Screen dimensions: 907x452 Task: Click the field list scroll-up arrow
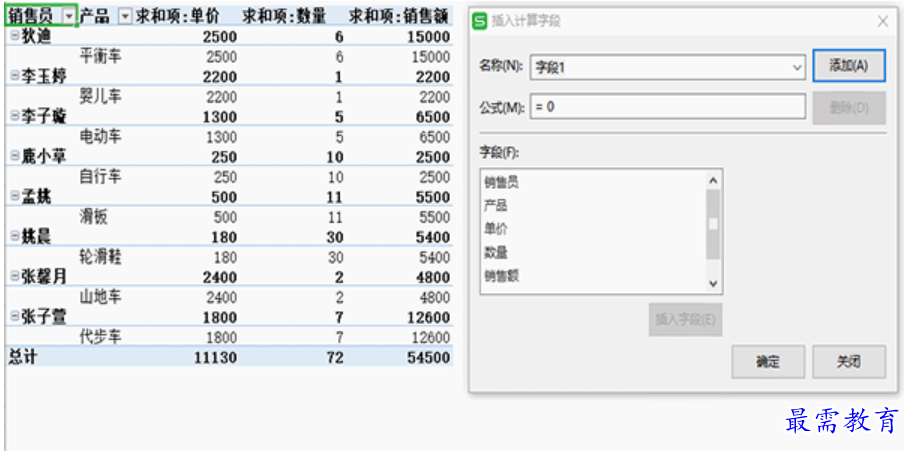(713, 180)
